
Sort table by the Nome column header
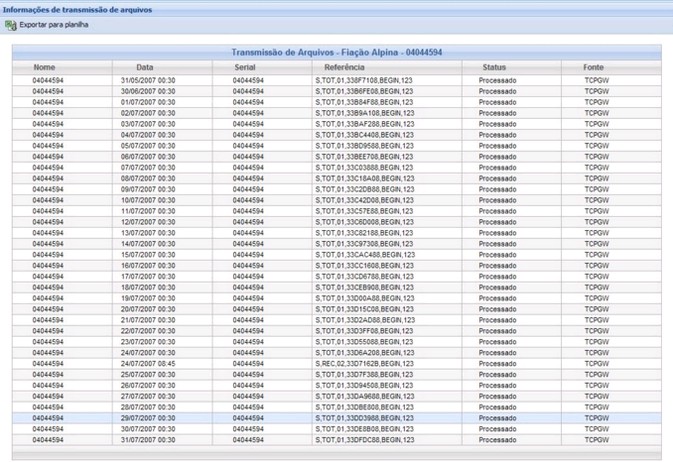(44, 67)
